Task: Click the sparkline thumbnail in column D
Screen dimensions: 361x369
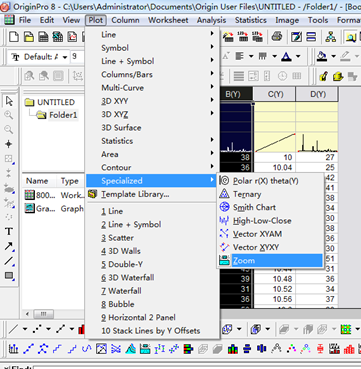Action: point(317,143)
